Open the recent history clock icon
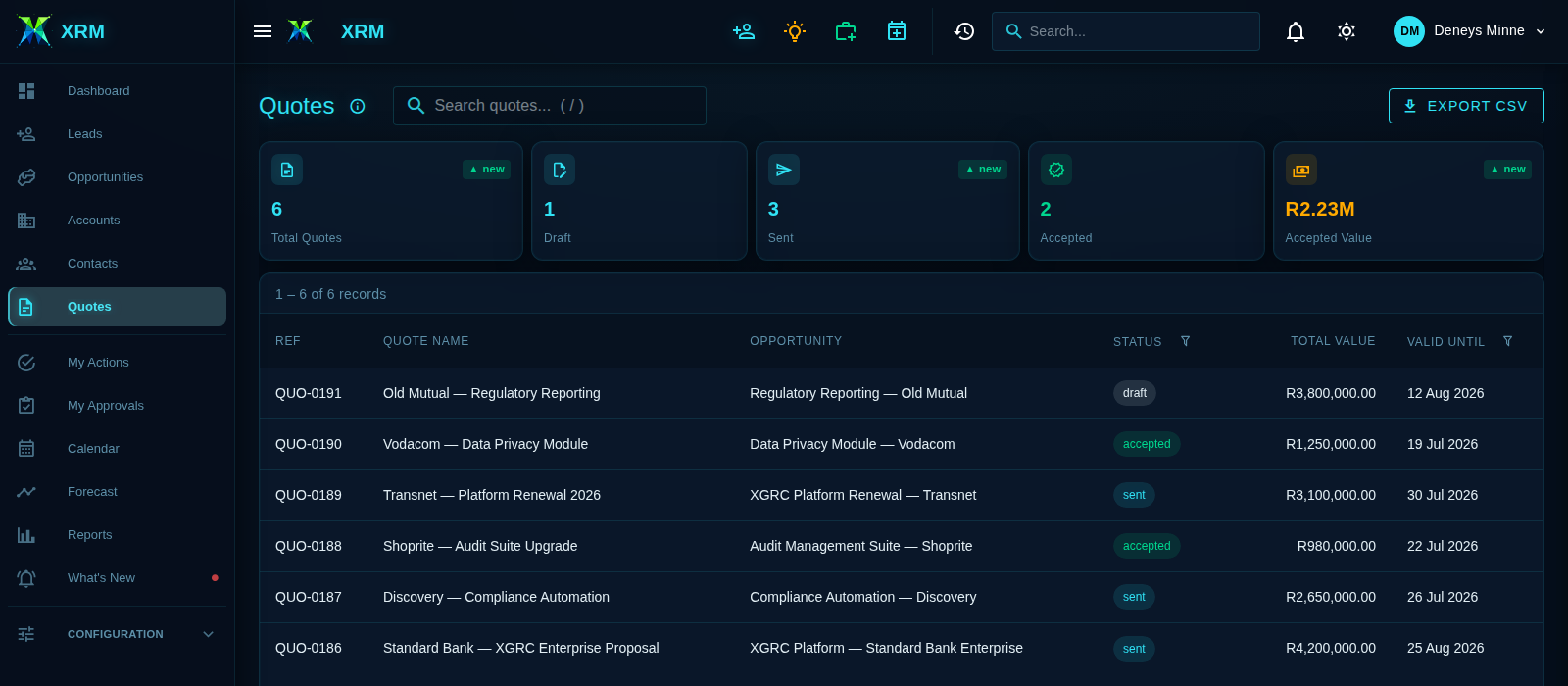Screen dimensions: 1568x686 (x=964, y=31)
